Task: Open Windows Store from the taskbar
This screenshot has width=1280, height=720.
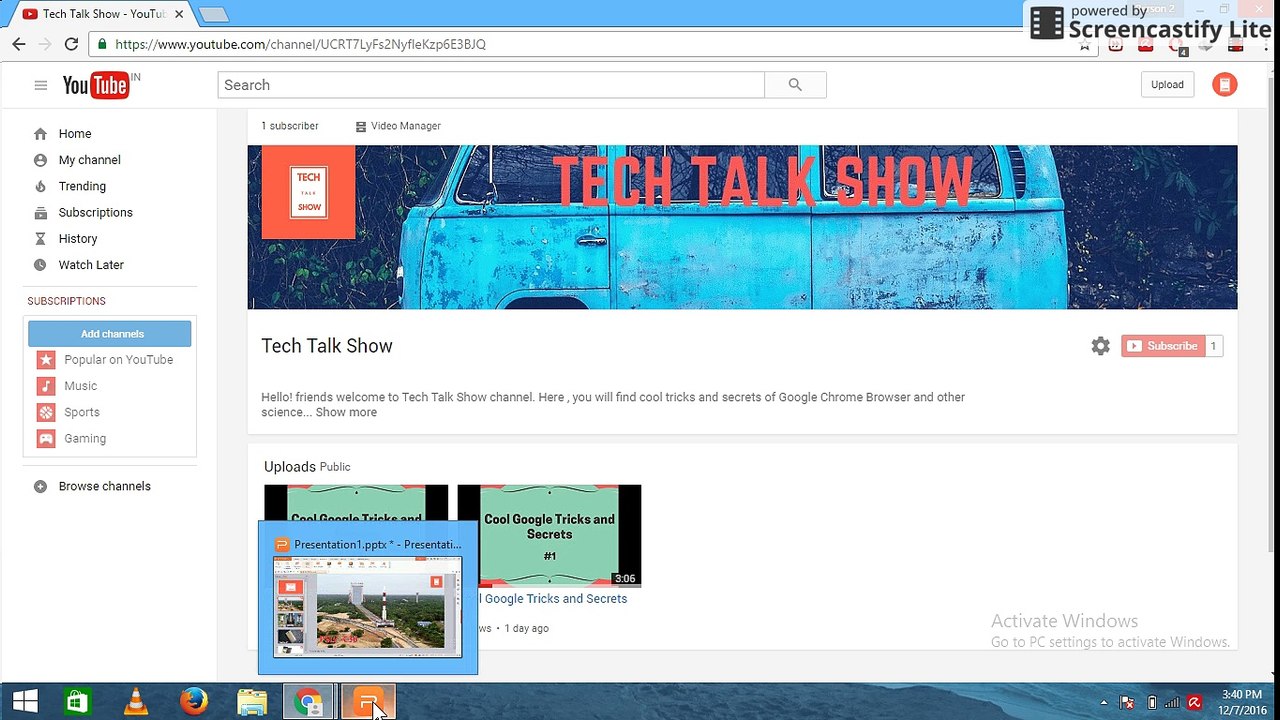Action: point(77,701)
